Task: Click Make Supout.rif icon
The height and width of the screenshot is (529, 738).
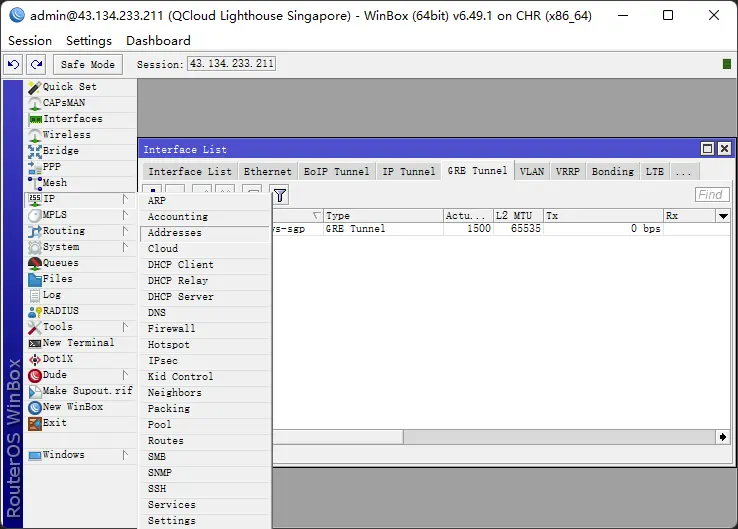Action: (x=35, y=391)
